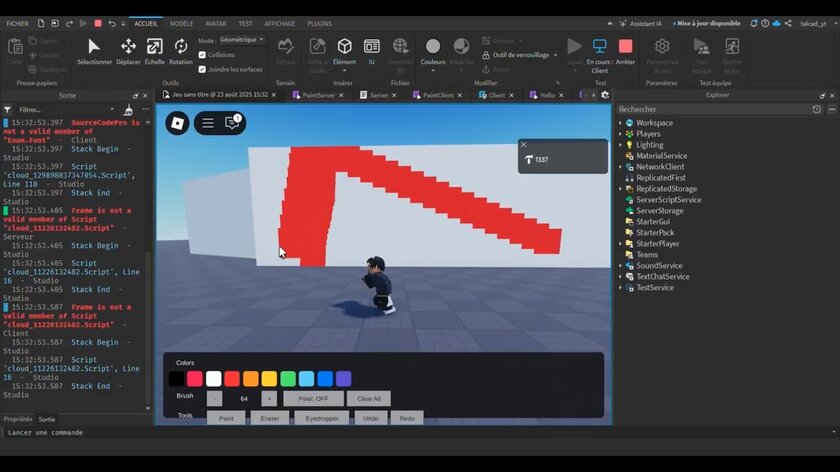Screen dimensions: 840x472
Task: Expand the ReplicatedStorage node
Action: (620, 189)
